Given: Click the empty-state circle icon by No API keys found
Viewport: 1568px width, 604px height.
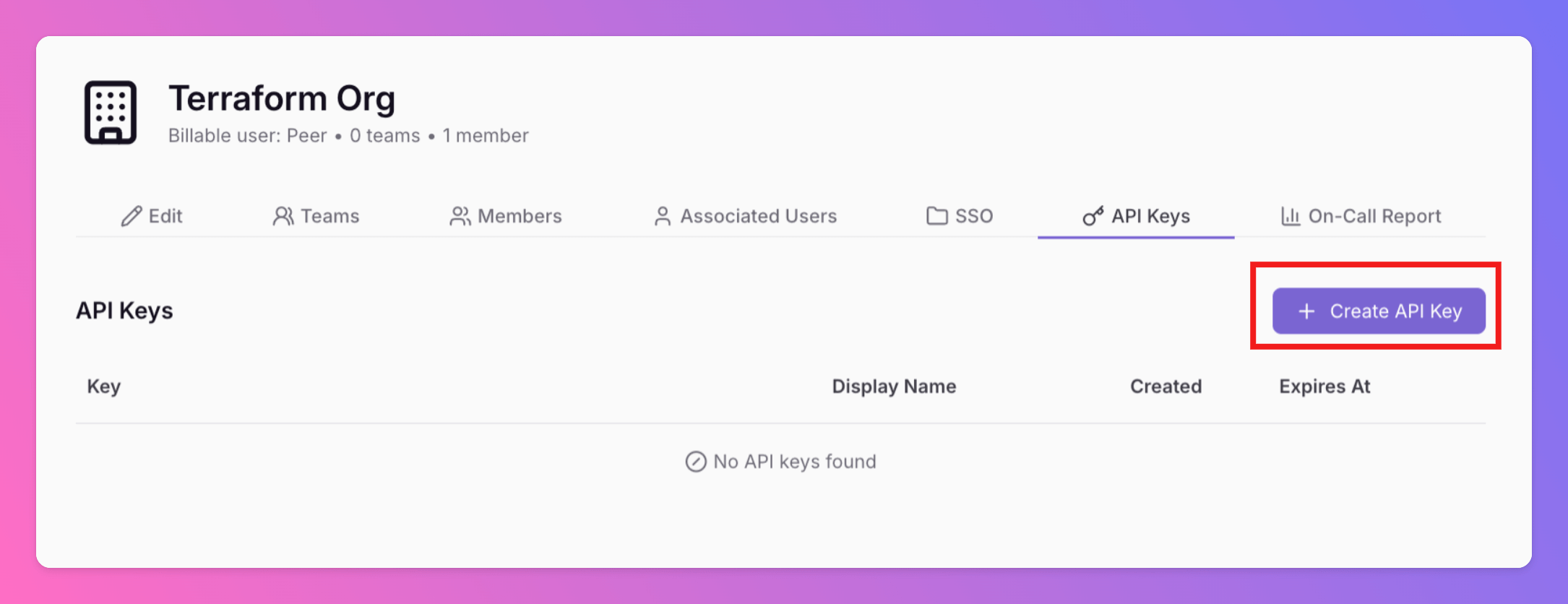Looking at the screenshot, I should (696, 462).
